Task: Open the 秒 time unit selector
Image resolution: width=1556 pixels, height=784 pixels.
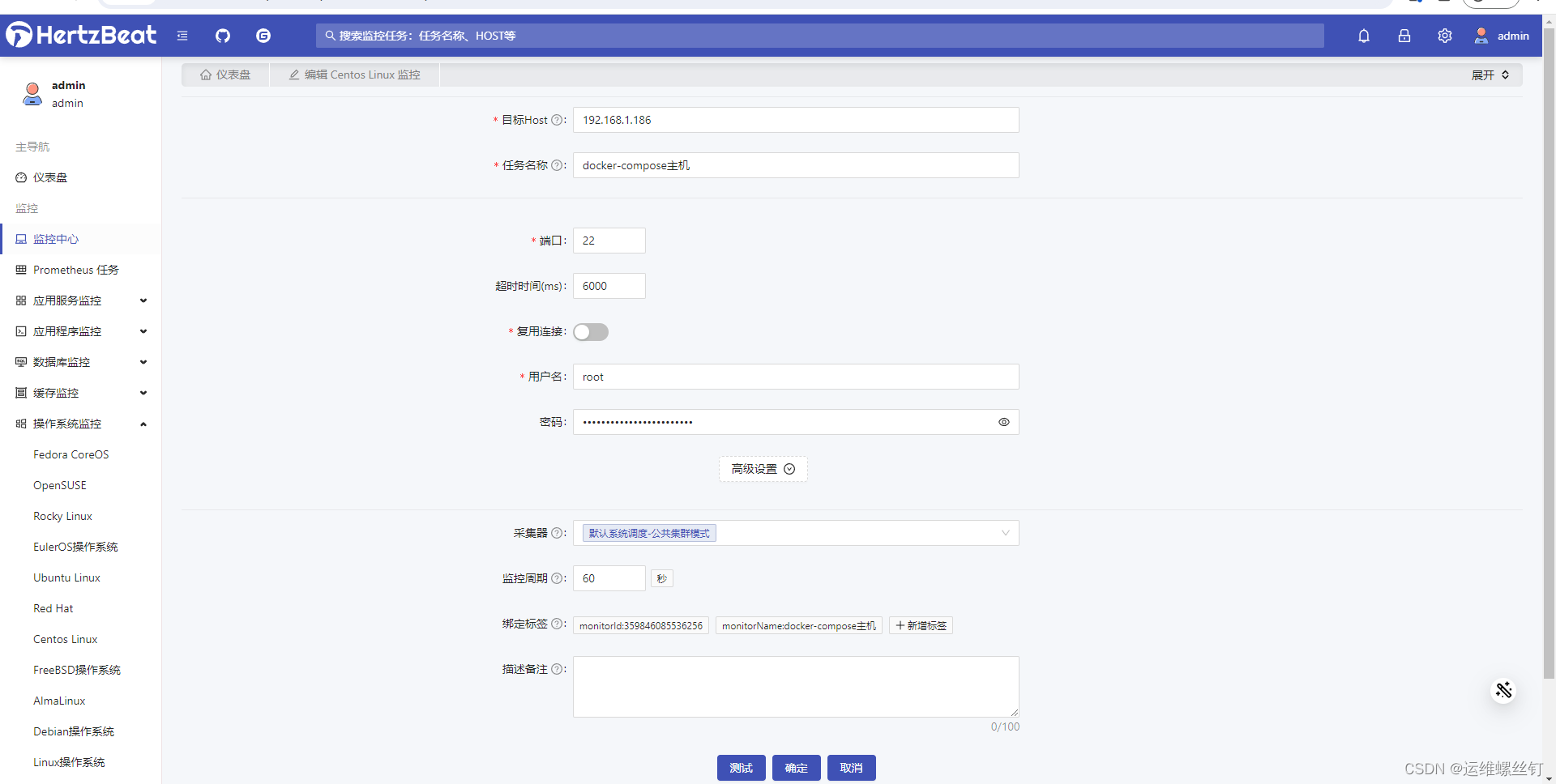Action: pos(662,578)
